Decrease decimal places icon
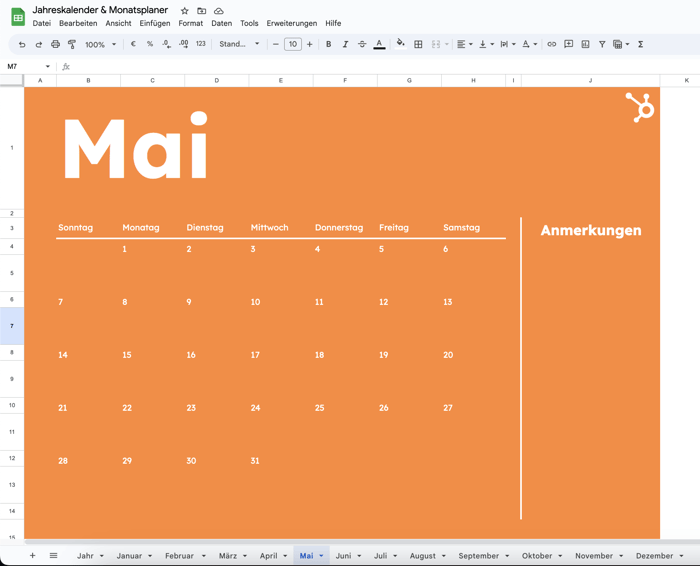700x566 pixels. [167, 44]
